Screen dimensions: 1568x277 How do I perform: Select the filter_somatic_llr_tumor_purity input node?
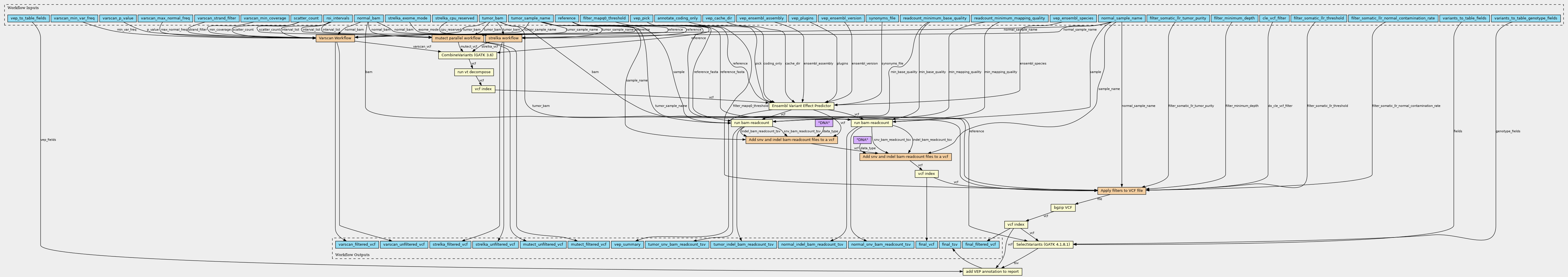(1178, 18)
